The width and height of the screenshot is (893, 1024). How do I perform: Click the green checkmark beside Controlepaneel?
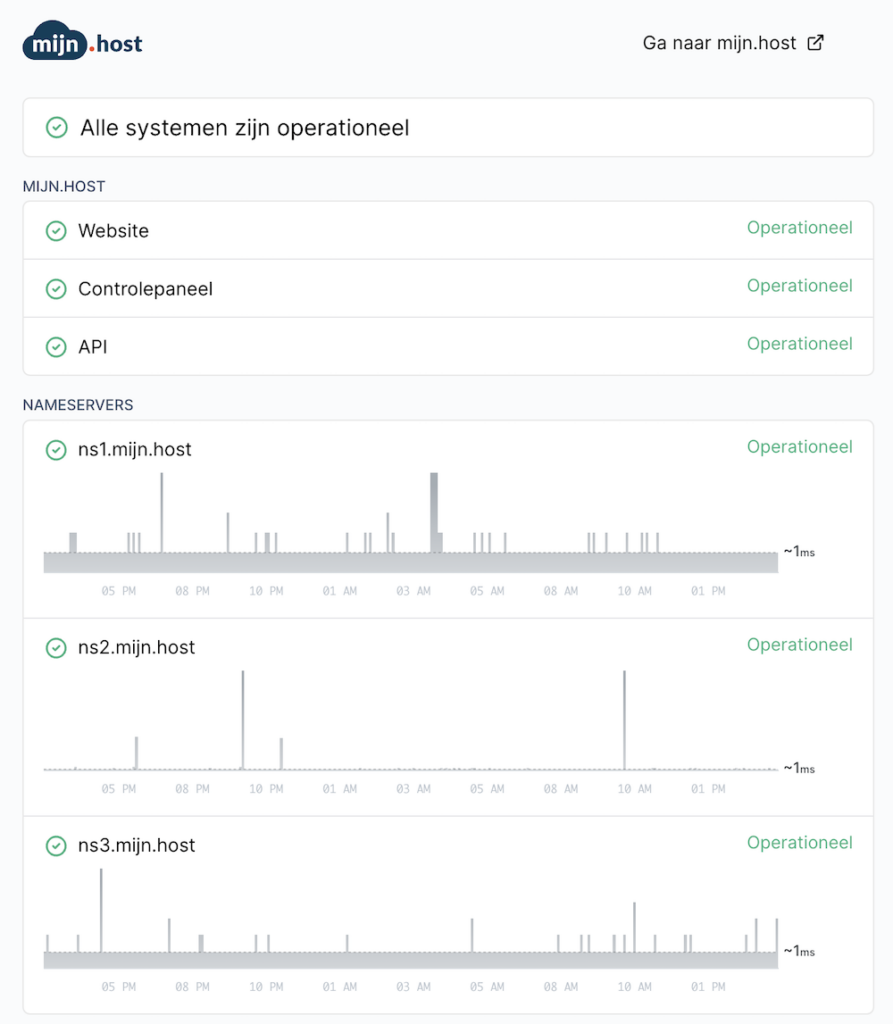click(56, 288)
